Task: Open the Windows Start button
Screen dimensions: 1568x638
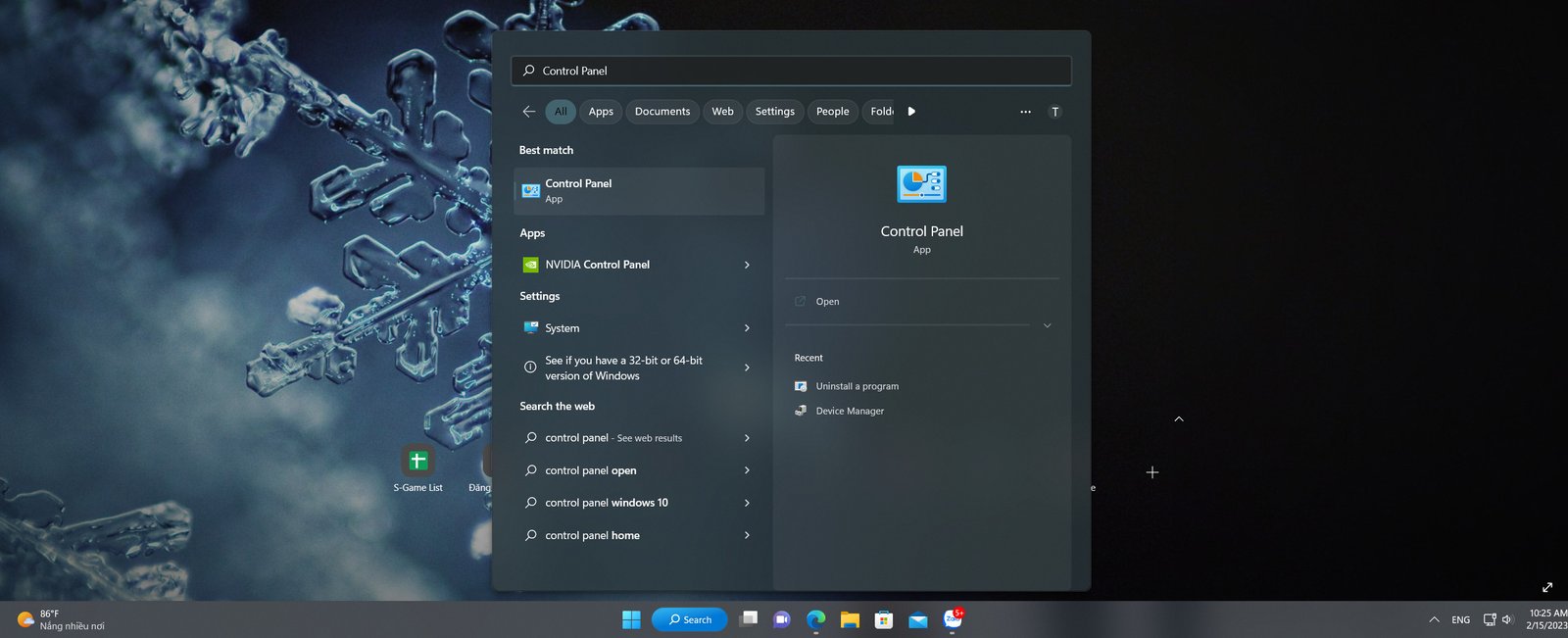Action: [631, 619]
